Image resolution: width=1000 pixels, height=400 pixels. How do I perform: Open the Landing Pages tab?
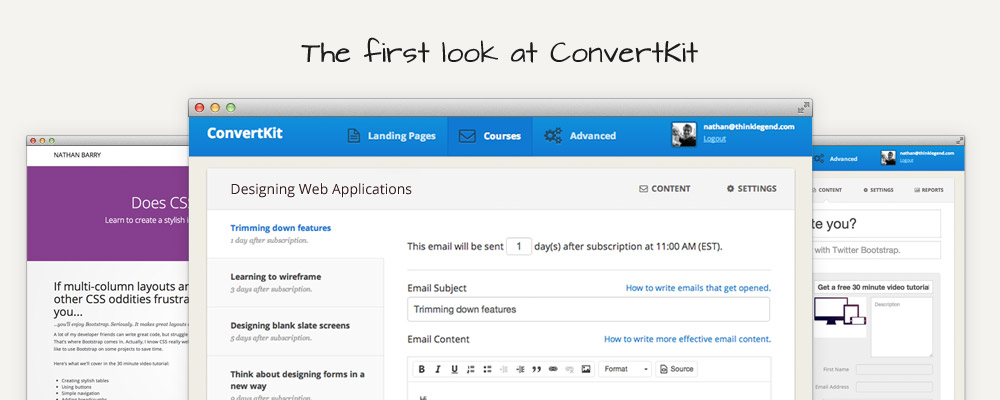[391, 136]
